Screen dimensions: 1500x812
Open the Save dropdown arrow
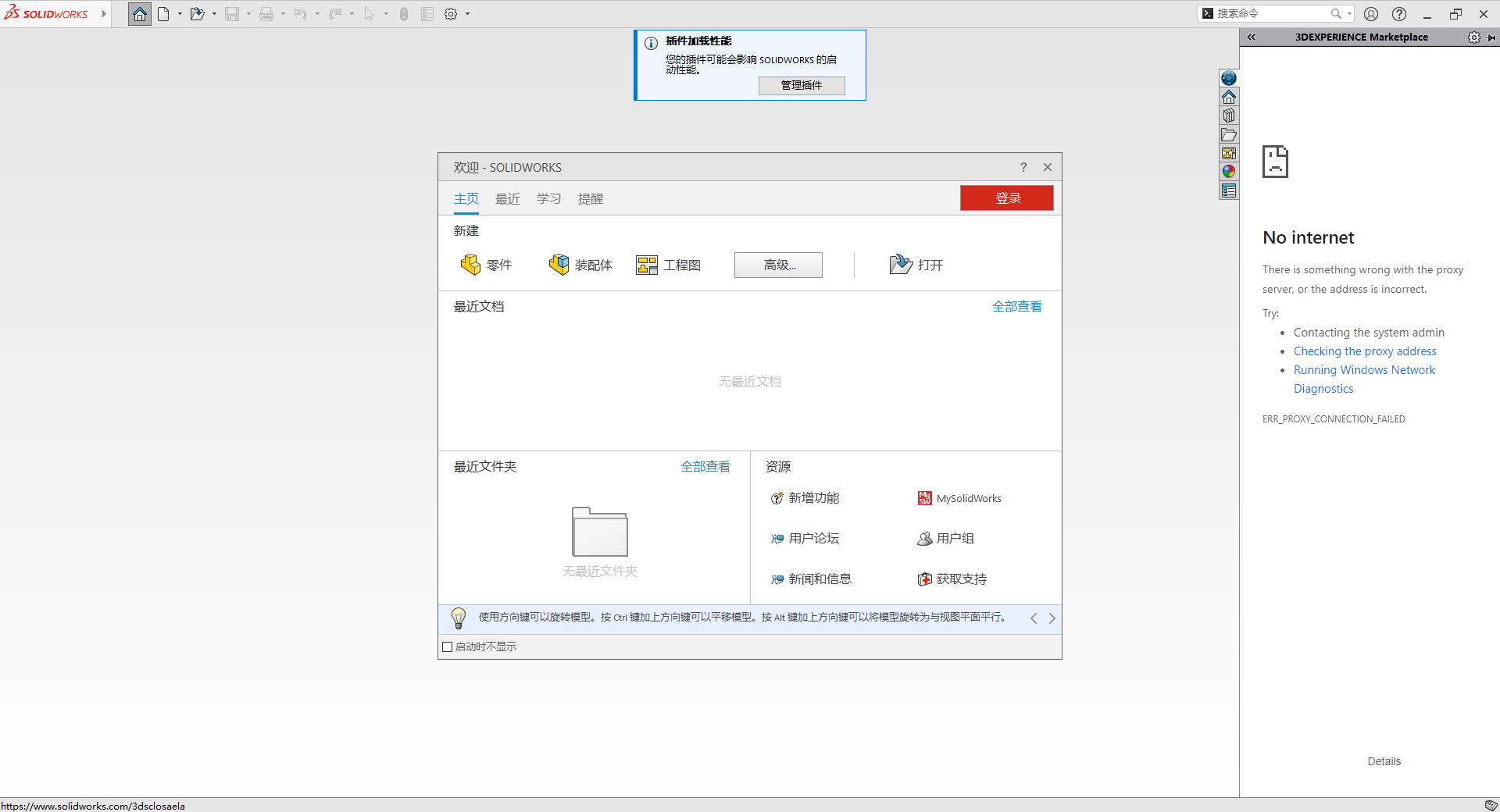(248, 13)
